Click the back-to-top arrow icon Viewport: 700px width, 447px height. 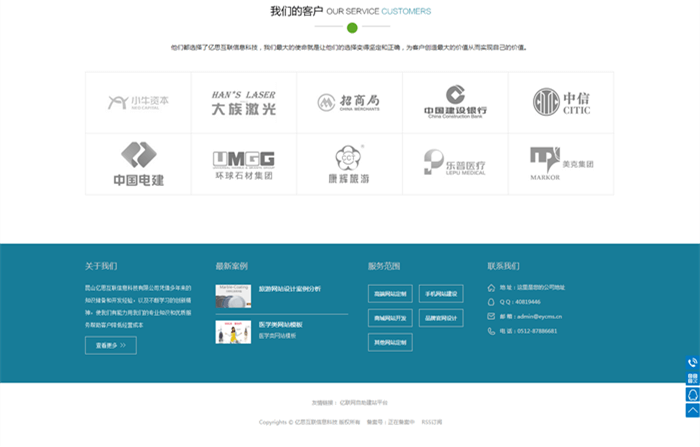[692, 410]
